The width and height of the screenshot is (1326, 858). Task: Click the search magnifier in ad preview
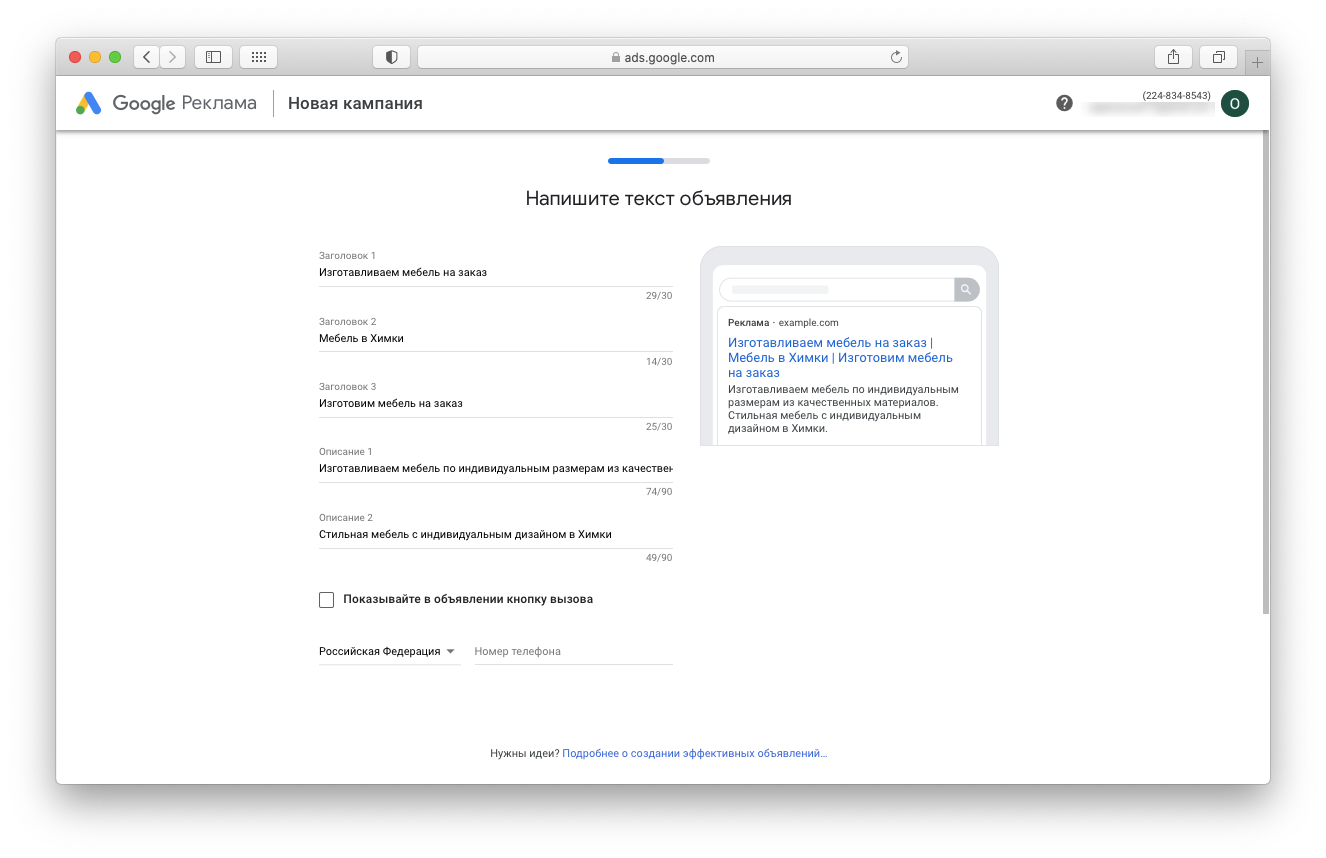tap(966, 290)
